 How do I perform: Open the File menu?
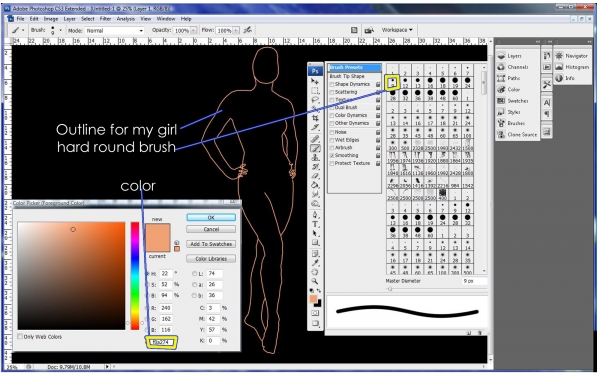click(20, 19)
